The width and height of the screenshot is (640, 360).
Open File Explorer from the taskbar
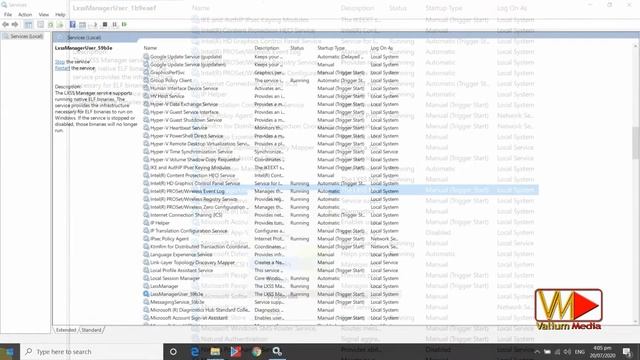215,351
